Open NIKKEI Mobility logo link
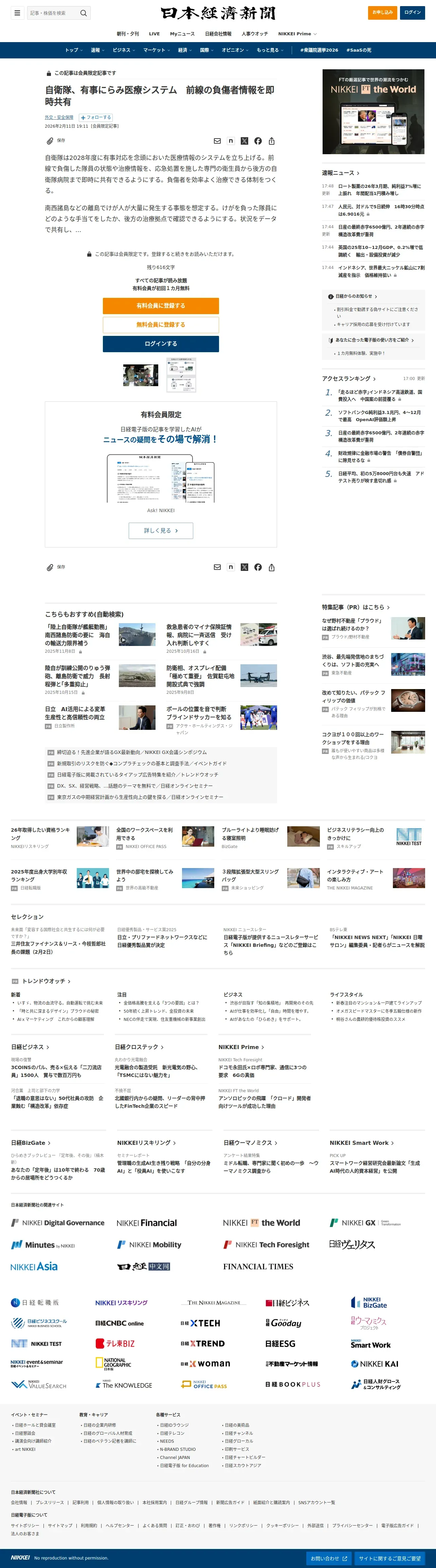436x1568 pixels. coord(149,1245)
